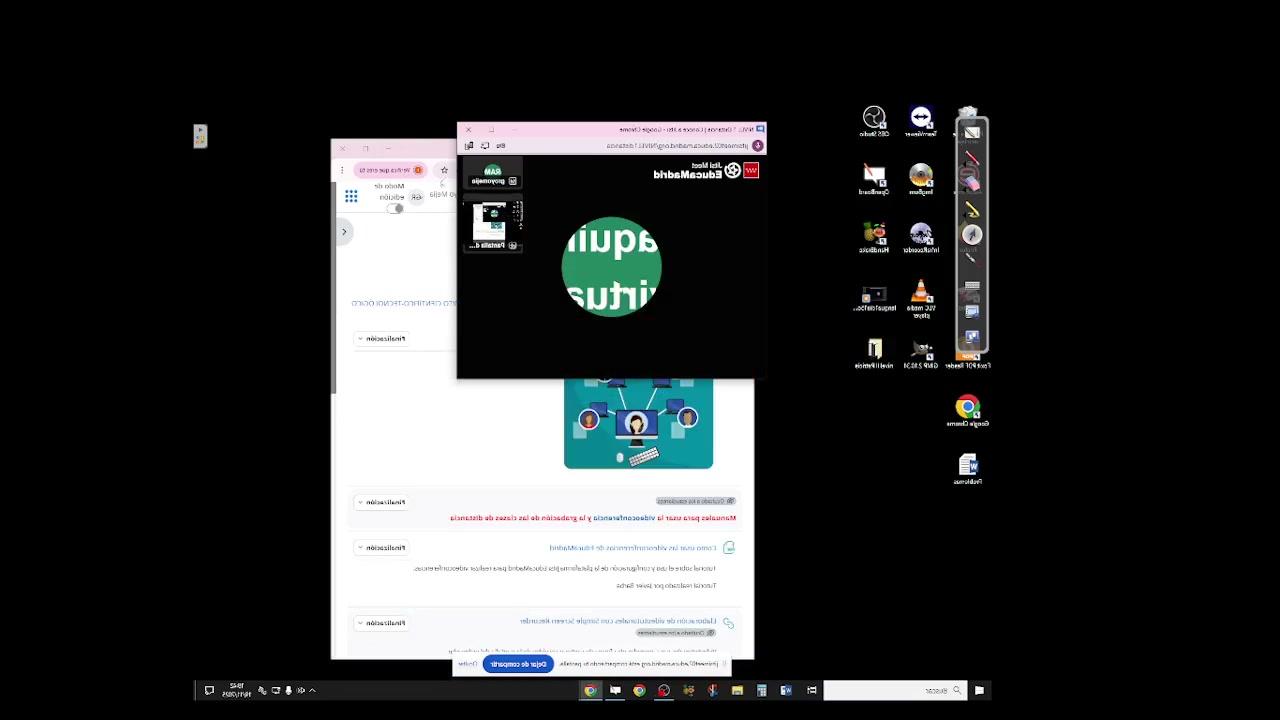Click Ocultar in the screen-sharing bar

[467, 664]
